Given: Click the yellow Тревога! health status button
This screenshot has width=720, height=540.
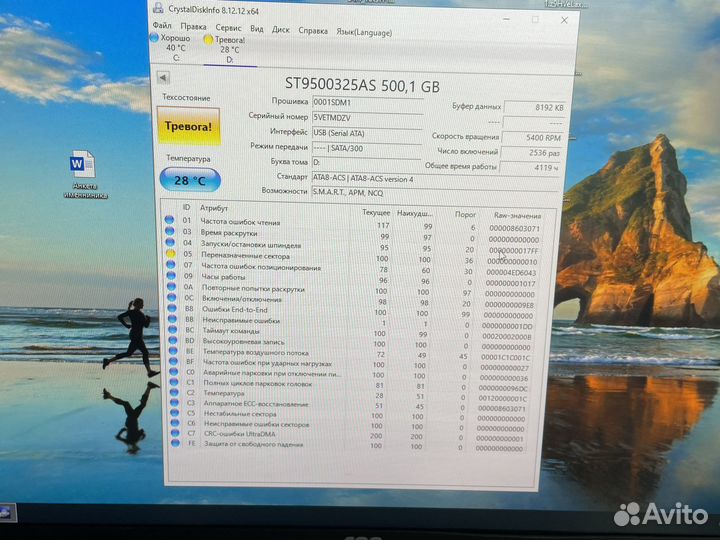Looking at the screenshot, I should point(189,127).
